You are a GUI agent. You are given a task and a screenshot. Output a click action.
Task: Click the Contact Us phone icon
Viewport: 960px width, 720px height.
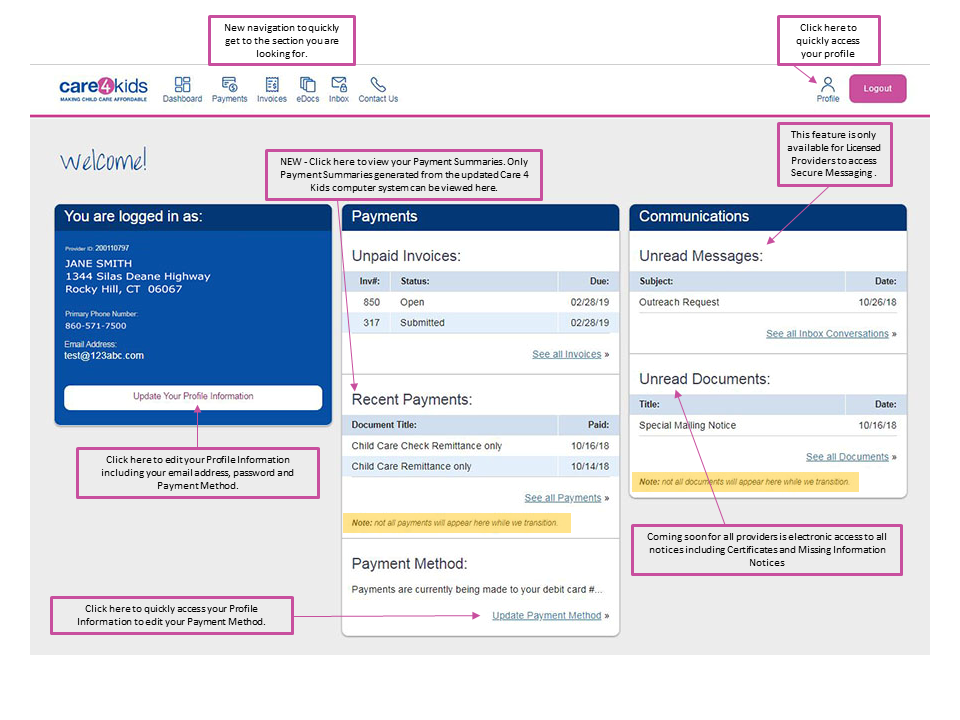click(x=377, y=88)
